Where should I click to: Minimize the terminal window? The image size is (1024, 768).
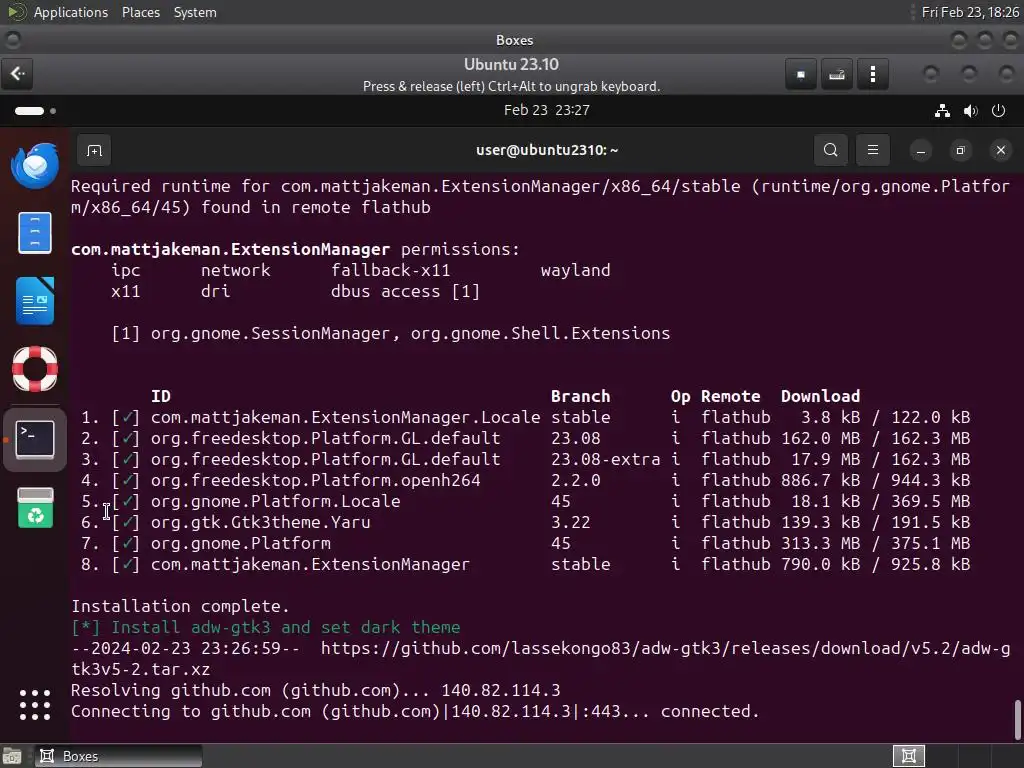click(921, 151)
